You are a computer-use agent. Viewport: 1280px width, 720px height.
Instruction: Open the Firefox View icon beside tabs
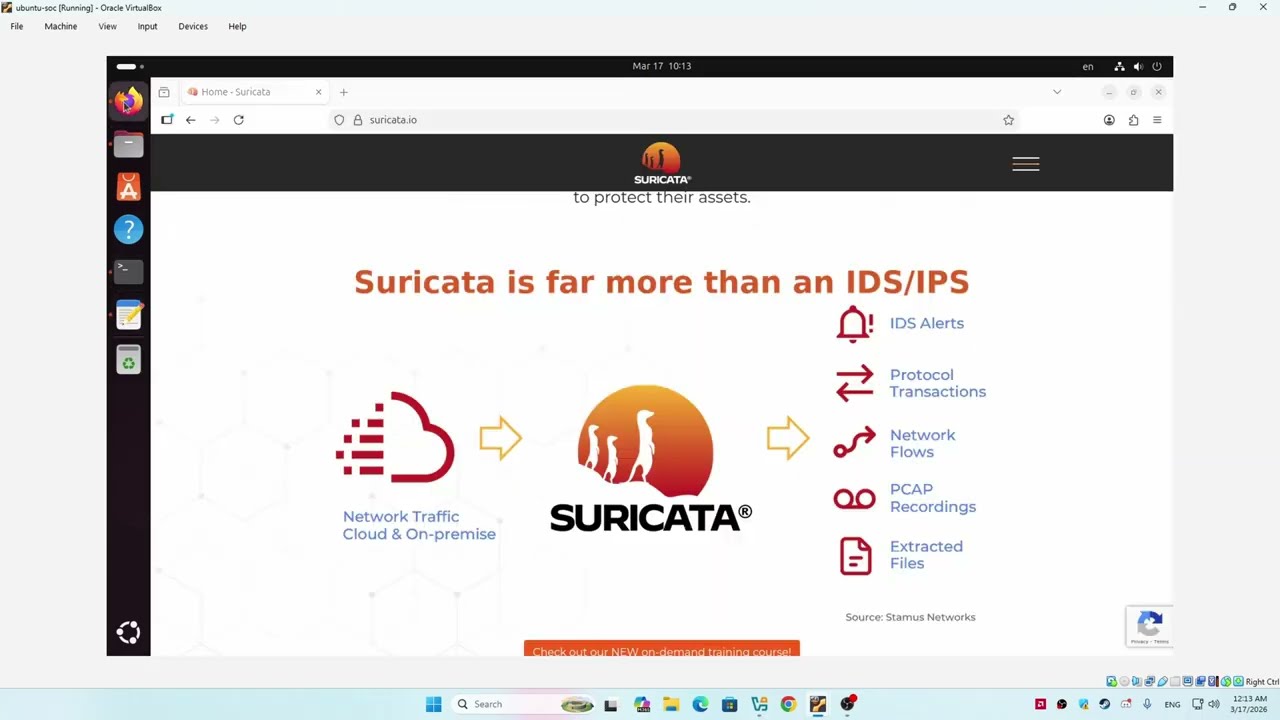(164, 92)
